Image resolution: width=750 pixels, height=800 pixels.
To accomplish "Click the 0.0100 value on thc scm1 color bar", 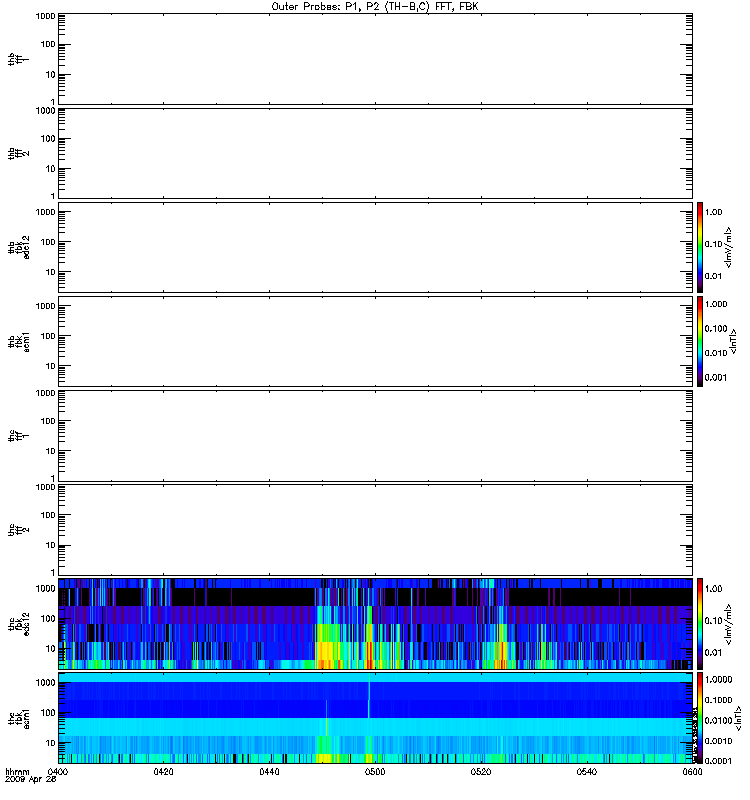I will [718, 720].
